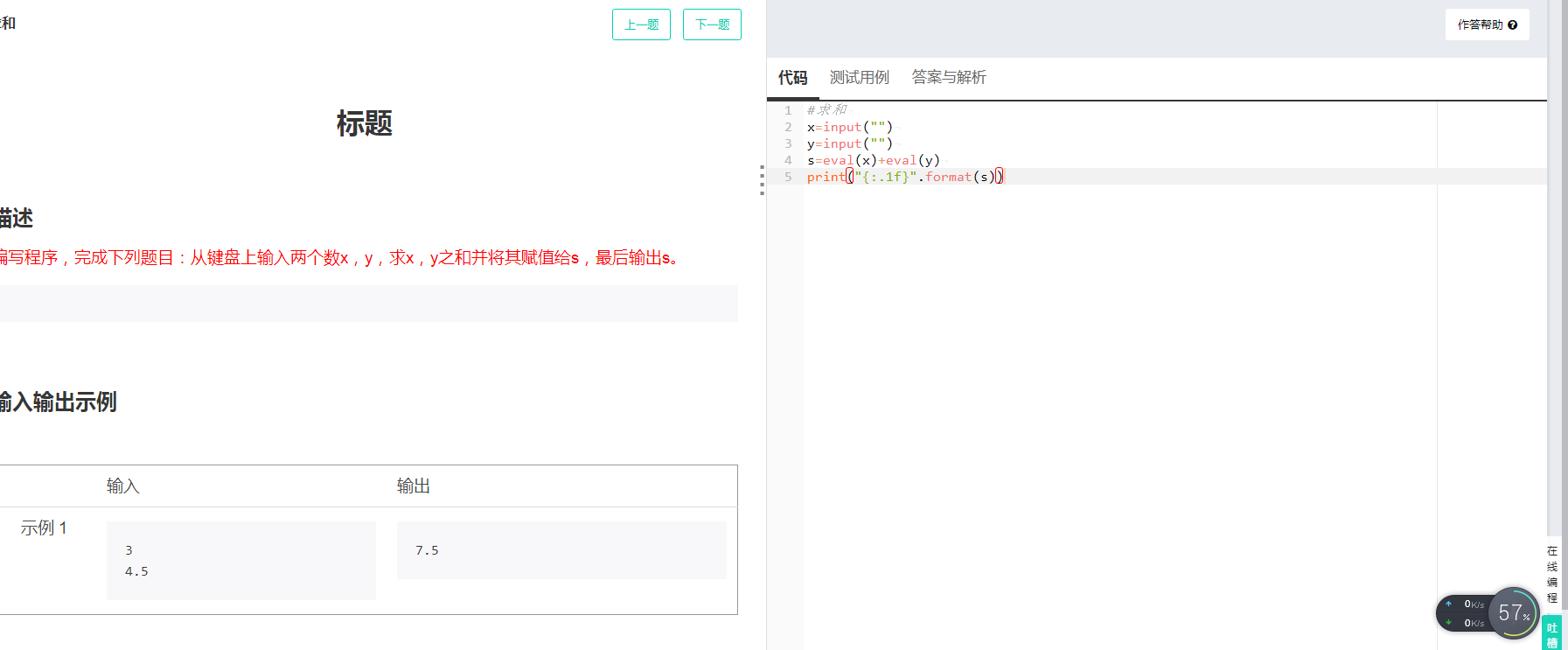Open the 测试用例 tab
This screenshot has width=1568, height=650.
(x=860, y=78)
